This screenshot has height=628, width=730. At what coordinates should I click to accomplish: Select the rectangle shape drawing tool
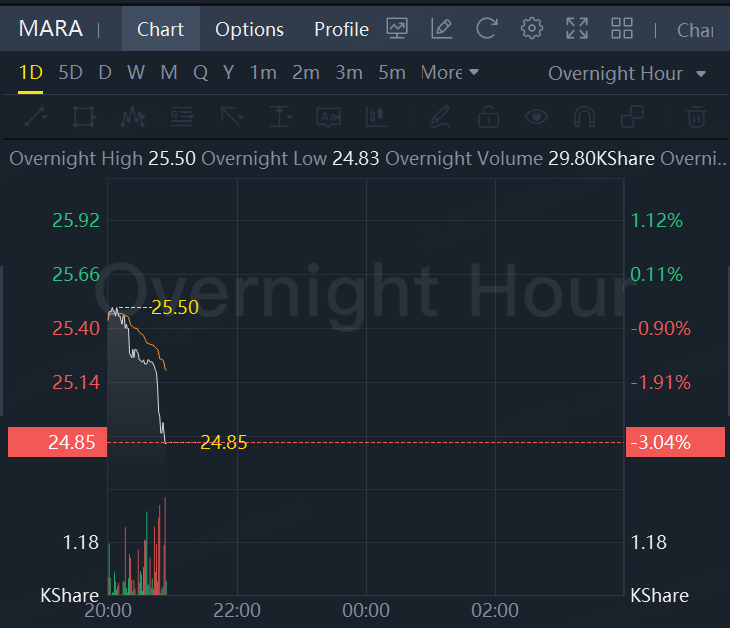(x=84, y=117)
